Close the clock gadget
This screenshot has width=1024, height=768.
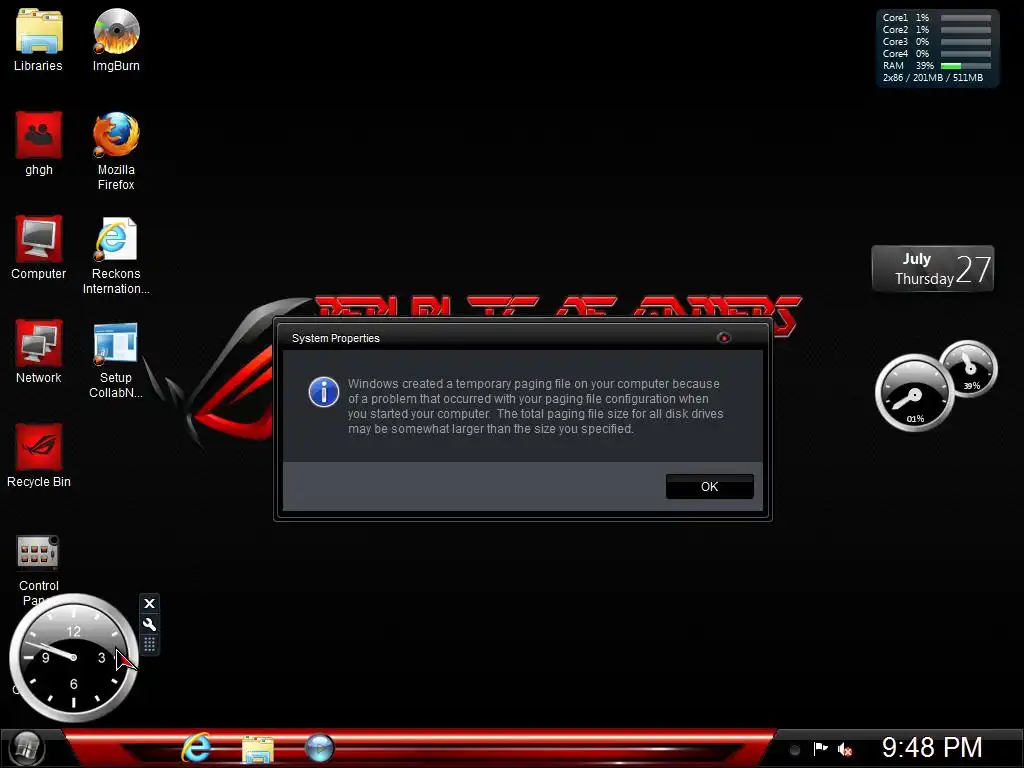coord(150,603)
